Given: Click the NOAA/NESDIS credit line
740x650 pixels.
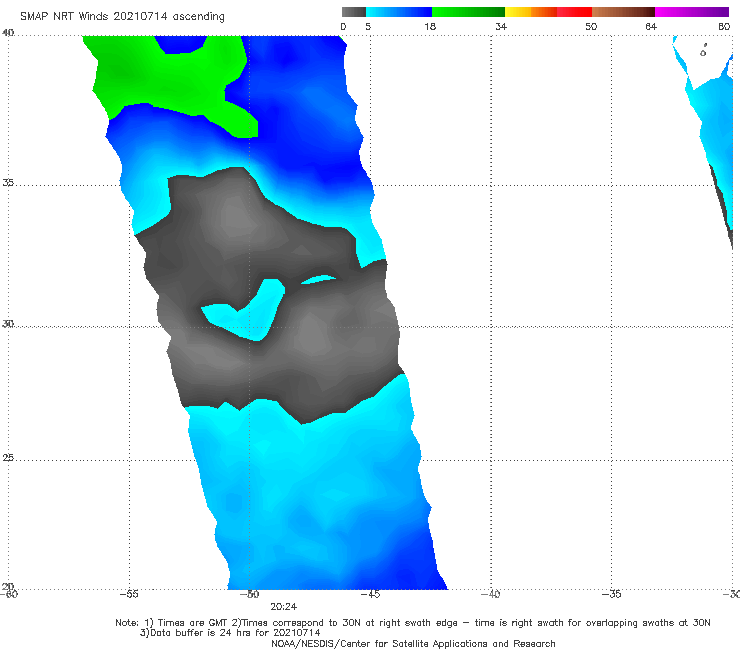Looking at the screenshot, I should [413, 643].
